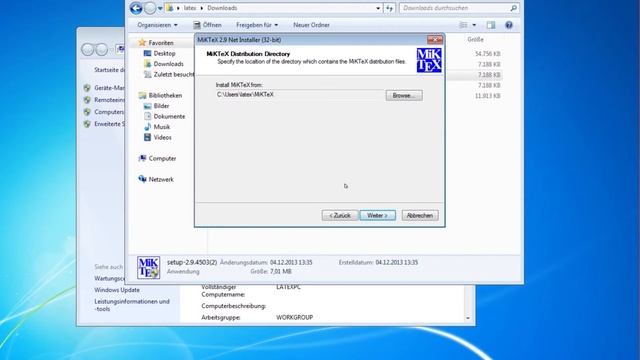Select Desktop under Favoriten
Image resolution: width=640 pixels, height=360 pixels.
pyautogui.click(x=164, y=53)
